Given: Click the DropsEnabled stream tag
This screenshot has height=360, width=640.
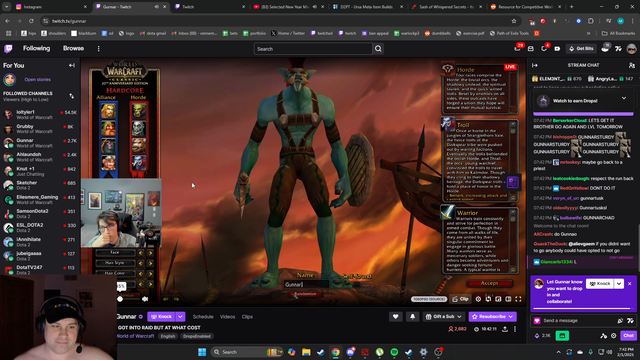Looking at the screenshot, I should coord(197,336).
